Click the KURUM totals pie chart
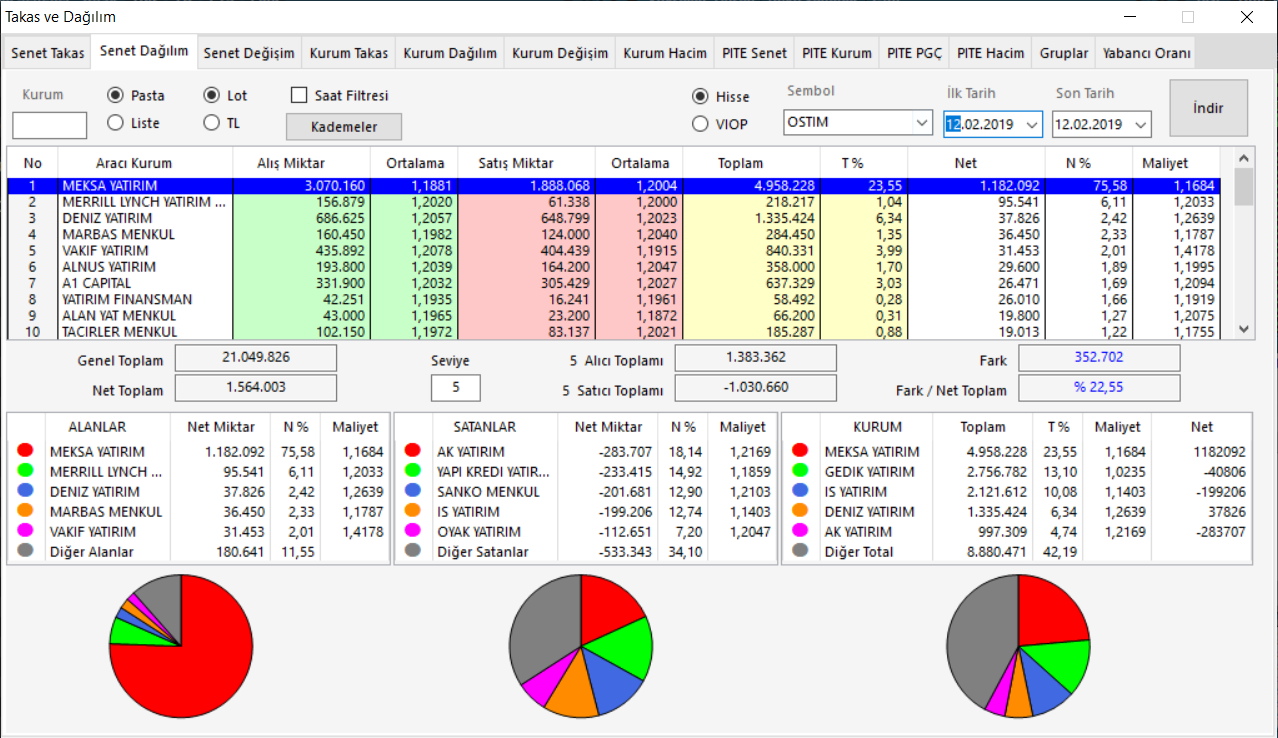 (x=1018, y=646)
